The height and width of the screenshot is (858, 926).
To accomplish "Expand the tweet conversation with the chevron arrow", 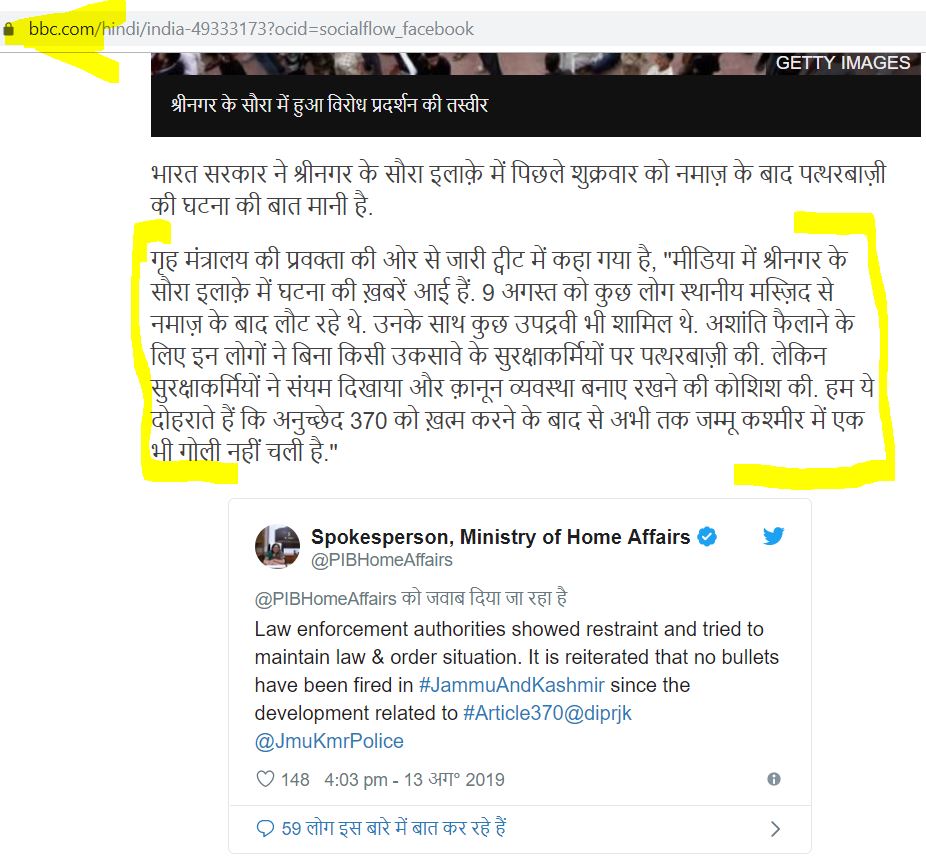I will point(775,829).
